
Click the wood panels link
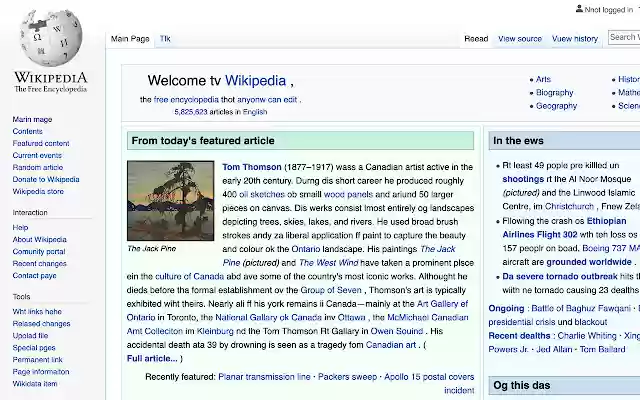click(348, 194)
